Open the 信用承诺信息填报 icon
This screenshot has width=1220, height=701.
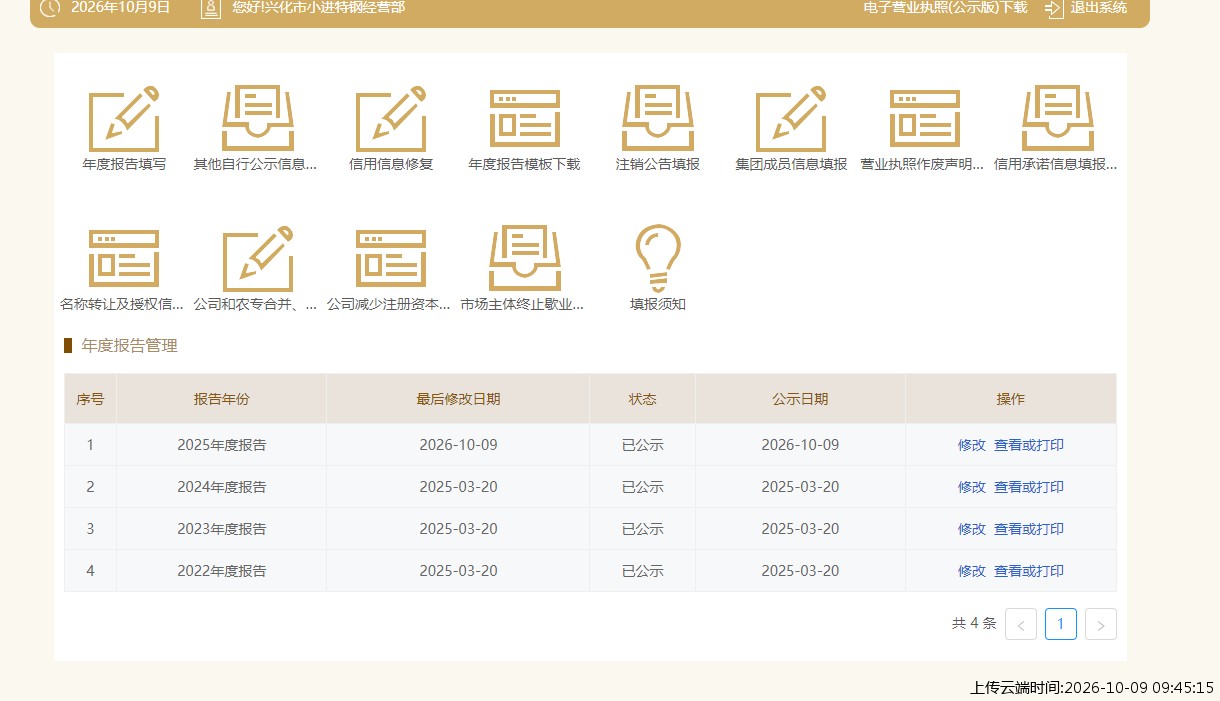point(1057,119)
